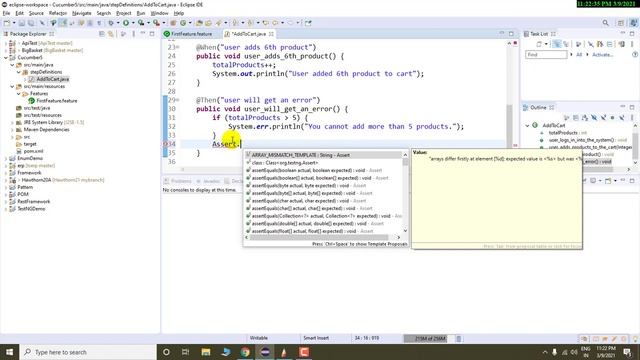This screenshot has width=640, height=360.
Task: Click the Run External Tools icon
Action: pyautogui.click(x=156, y=23)
